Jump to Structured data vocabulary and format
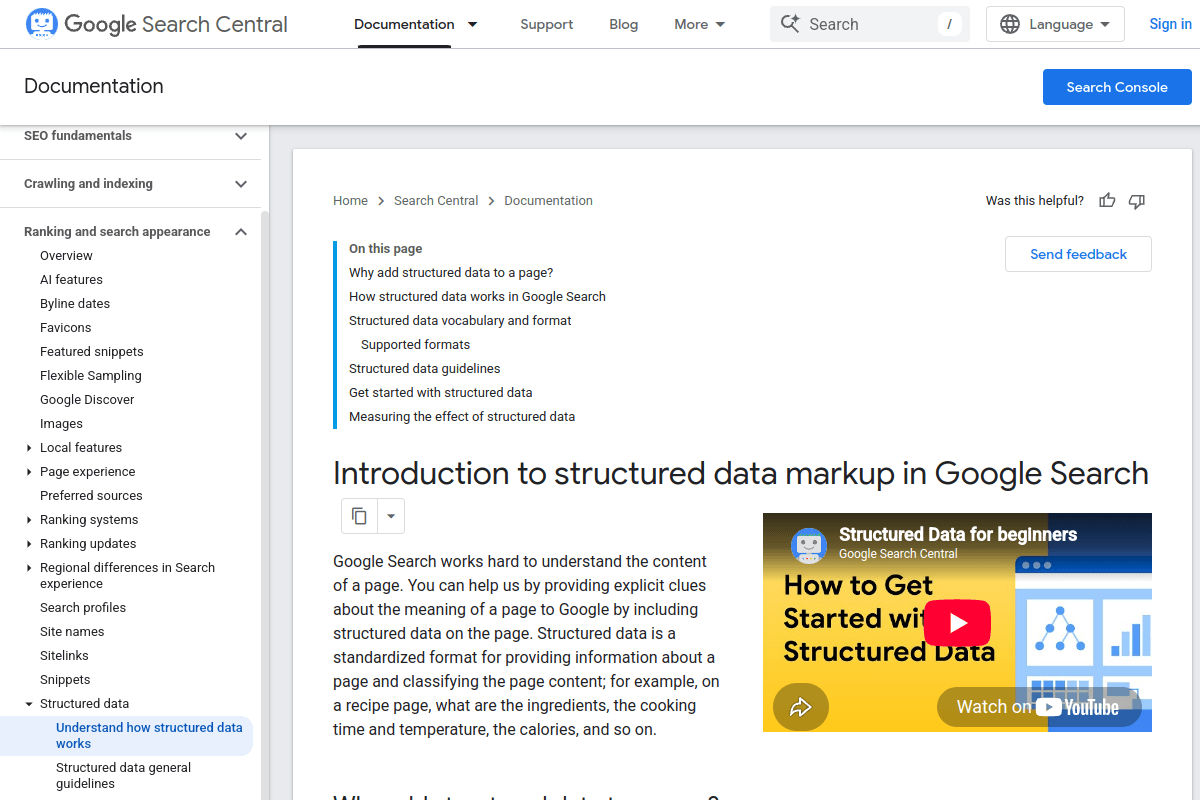Image resolution: width=1200 pixels, height=800 pixels. click(x=460, y=321)
